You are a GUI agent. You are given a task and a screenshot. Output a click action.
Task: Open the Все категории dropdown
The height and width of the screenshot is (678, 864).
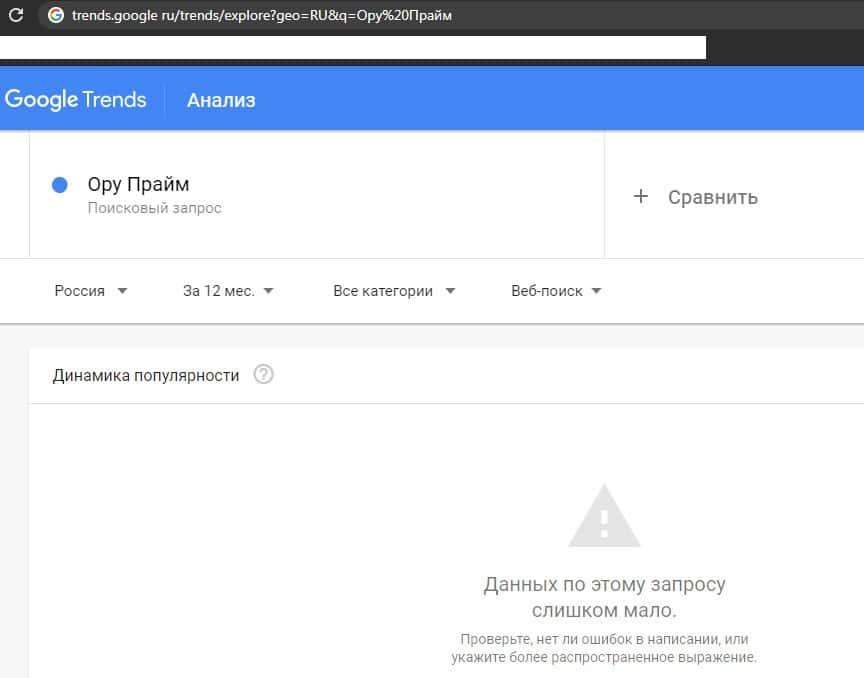[394, 291]
